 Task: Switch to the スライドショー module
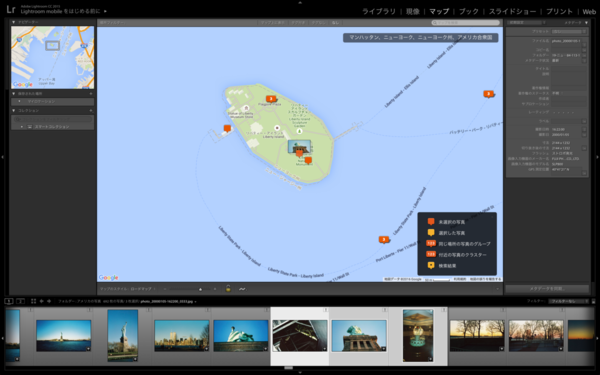[512, 11]
